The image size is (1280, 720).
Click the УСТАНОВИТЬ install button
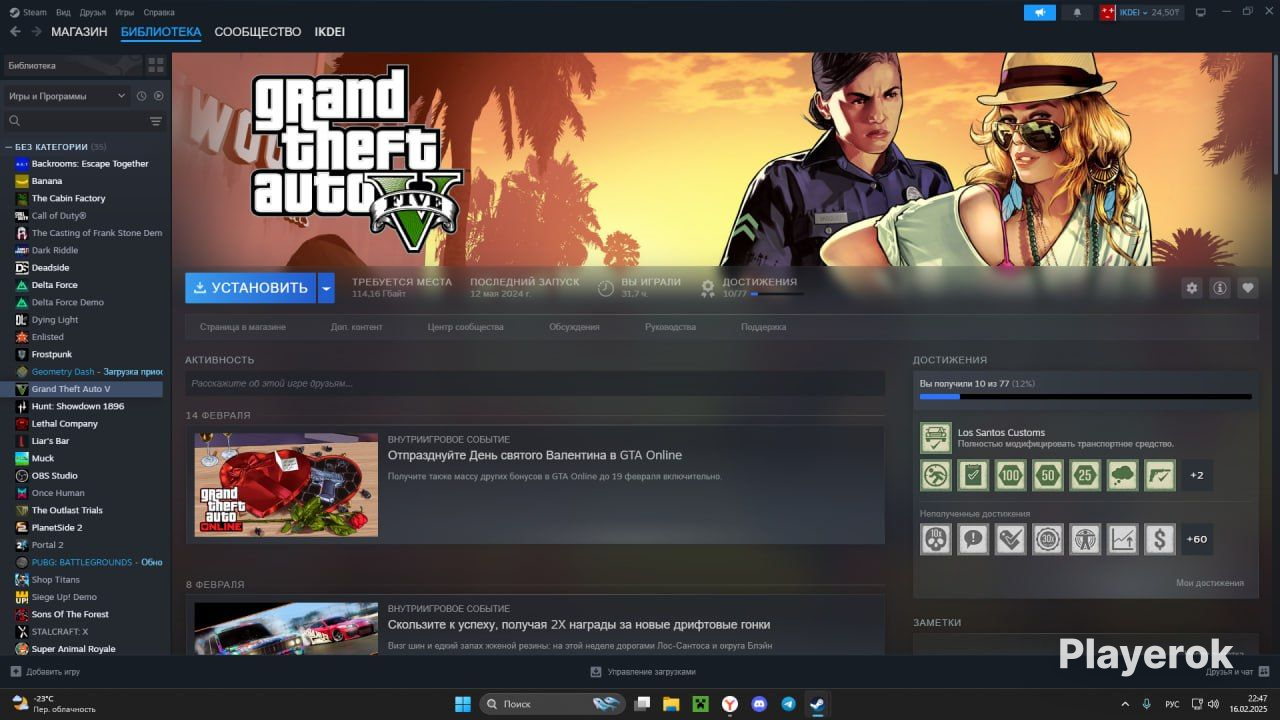coord(250,288)
